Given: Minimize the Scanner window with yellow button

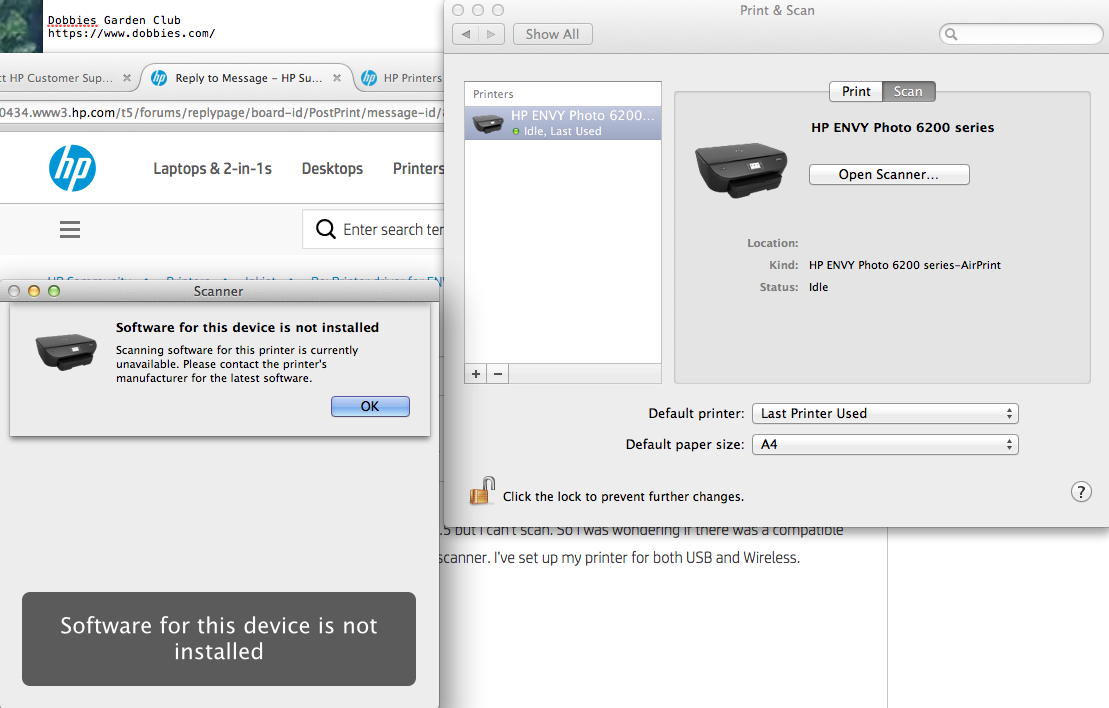Looking at the screenshot, I should point(33,291).
